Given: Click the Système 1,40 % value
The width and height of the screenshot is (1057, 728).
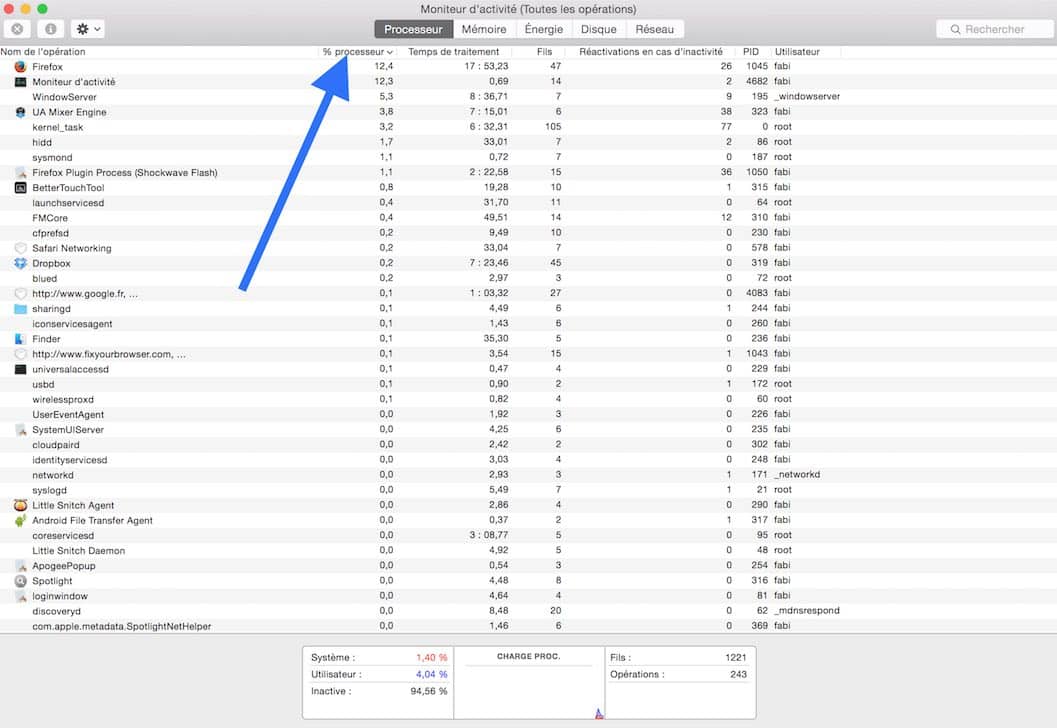Looking at the screenshot, I should [431, 657].
